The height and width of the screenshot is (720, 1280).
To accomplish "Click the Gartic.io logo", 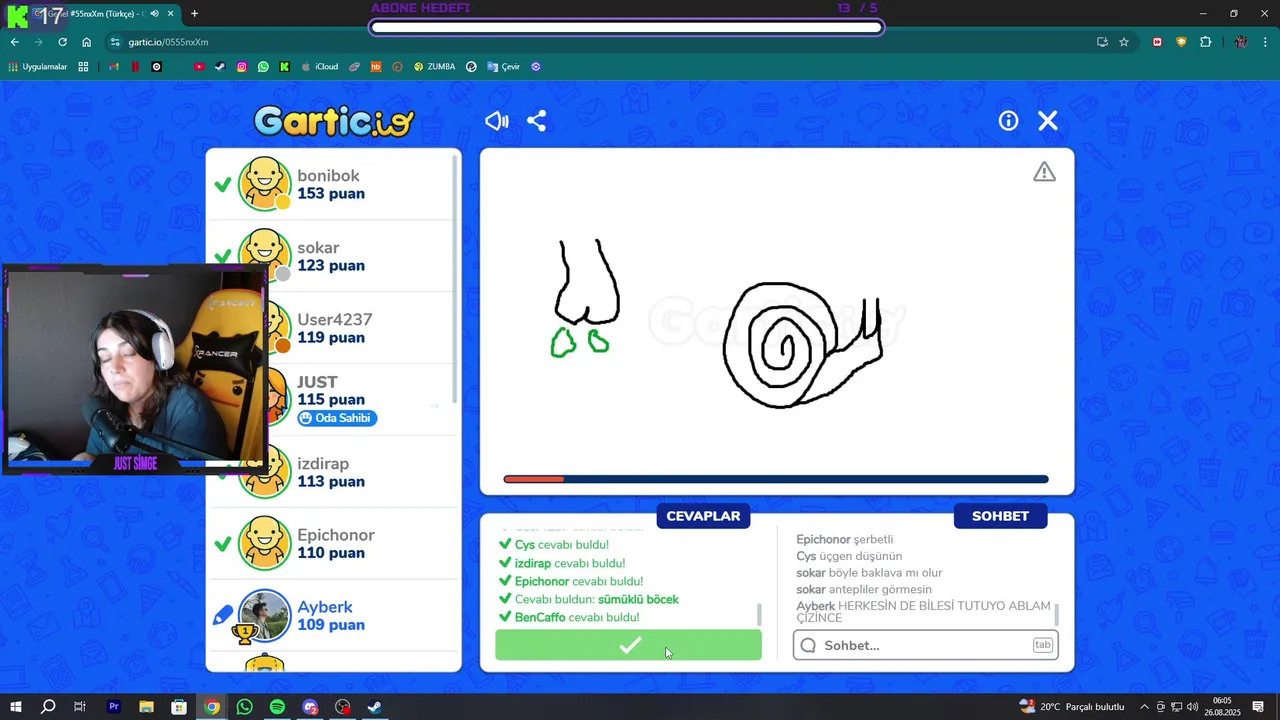I will pos(334,122).
